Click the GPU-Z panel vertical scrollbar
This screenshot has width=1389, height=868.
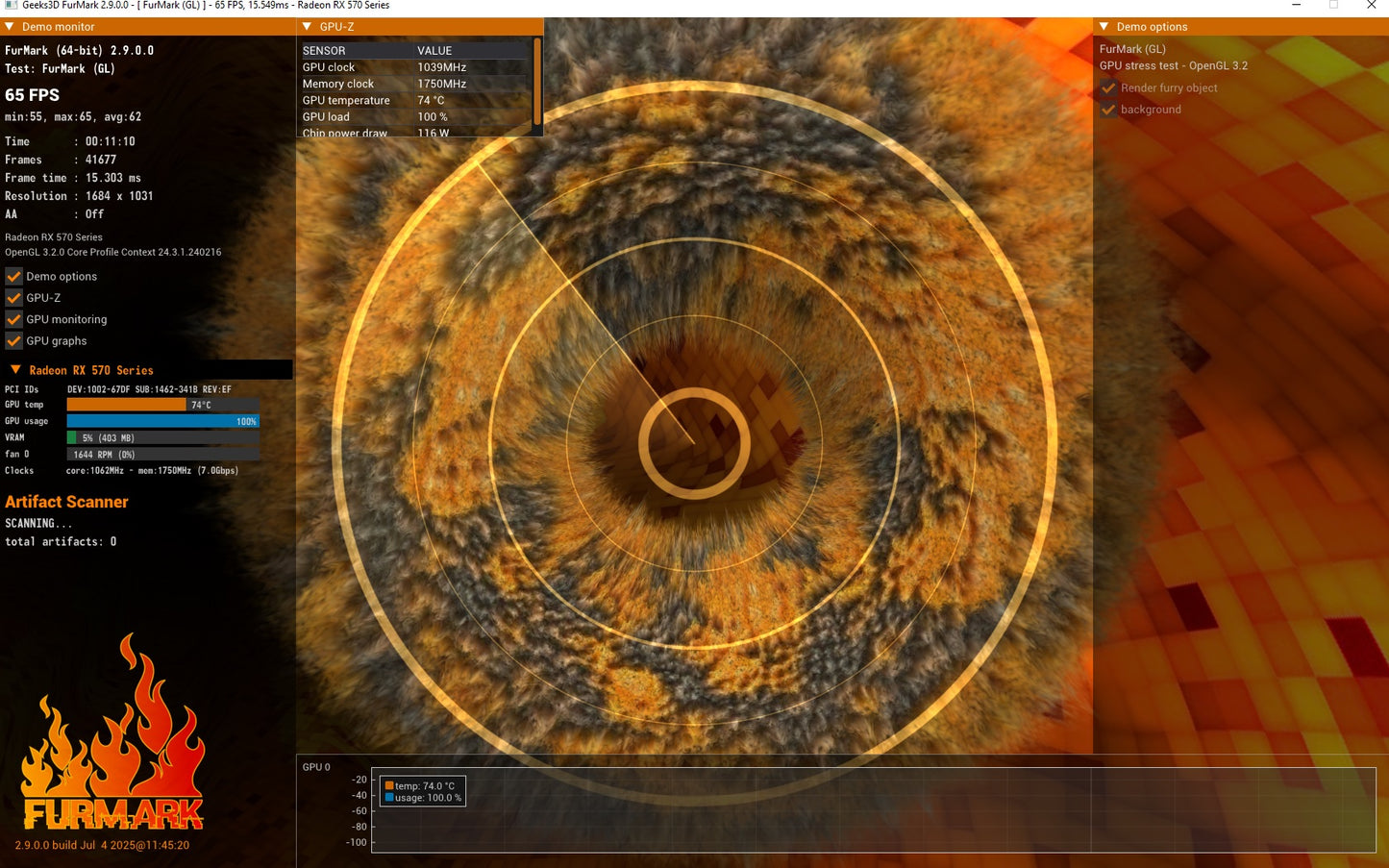(x=536, y=82)
